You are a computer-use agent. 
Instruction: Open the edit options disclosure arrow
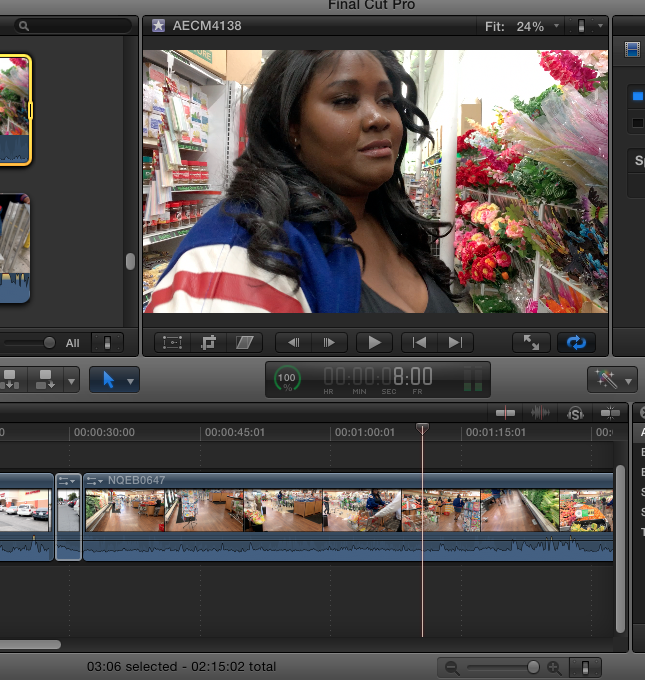[x=71, y=381]
